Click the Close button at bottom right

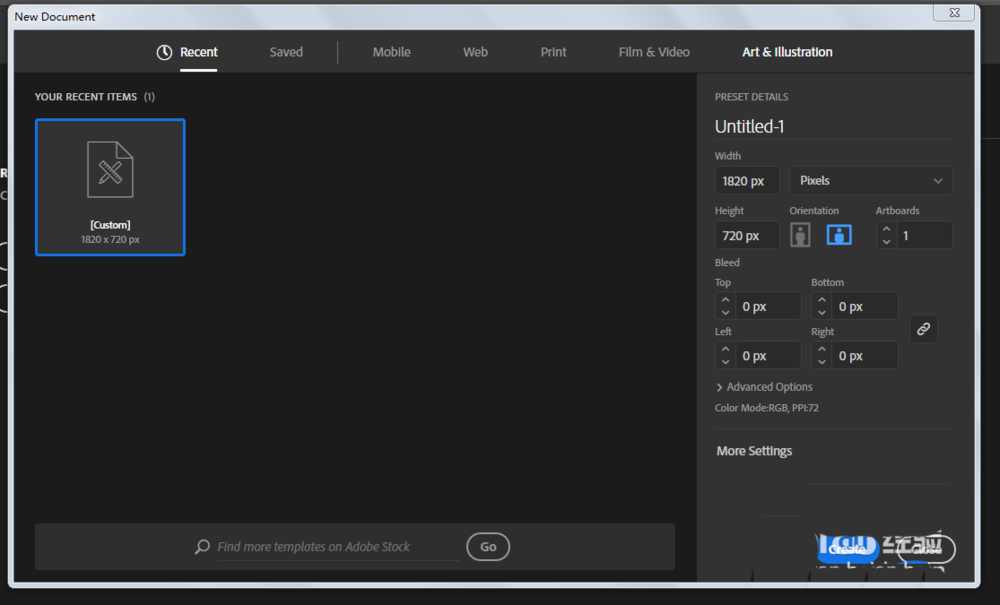click(926, 549)
